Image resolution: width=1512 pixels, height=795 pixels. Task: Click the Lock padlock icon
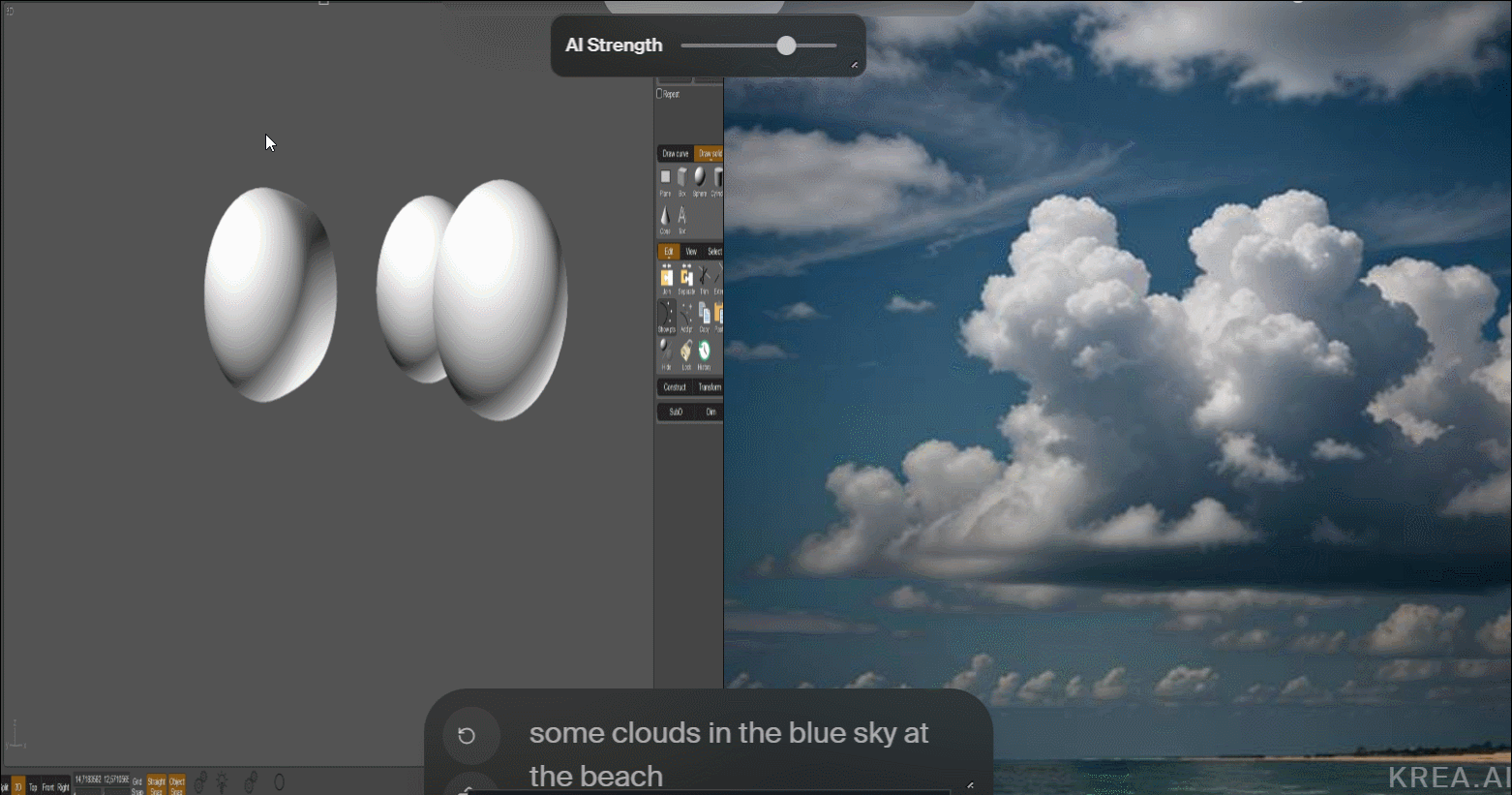(685, 353)
